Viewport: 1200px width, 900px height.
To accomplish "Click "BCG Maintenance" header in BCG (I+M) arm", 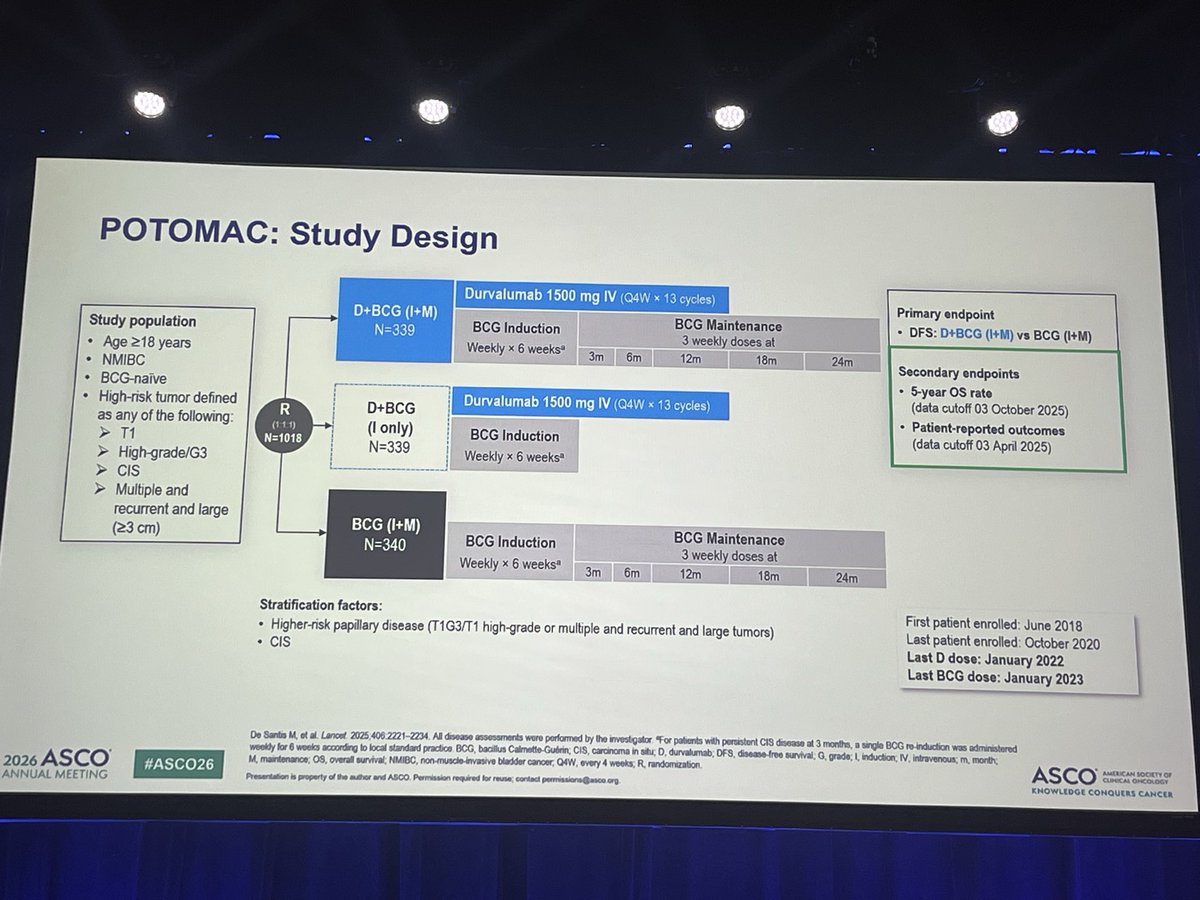I will (730, 546).
